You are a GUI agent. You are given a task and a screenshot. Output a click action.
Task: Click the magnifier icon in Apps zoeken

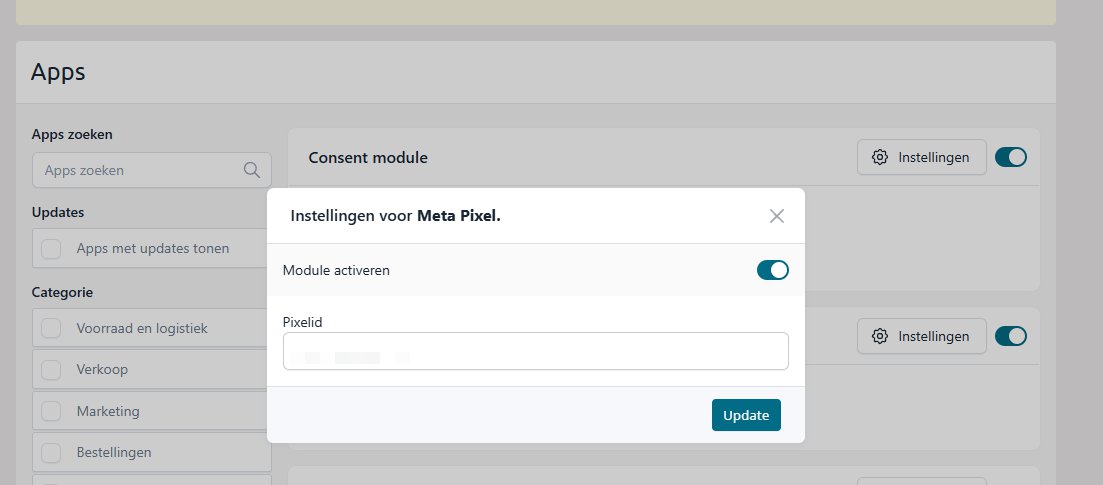coord(252,170)
